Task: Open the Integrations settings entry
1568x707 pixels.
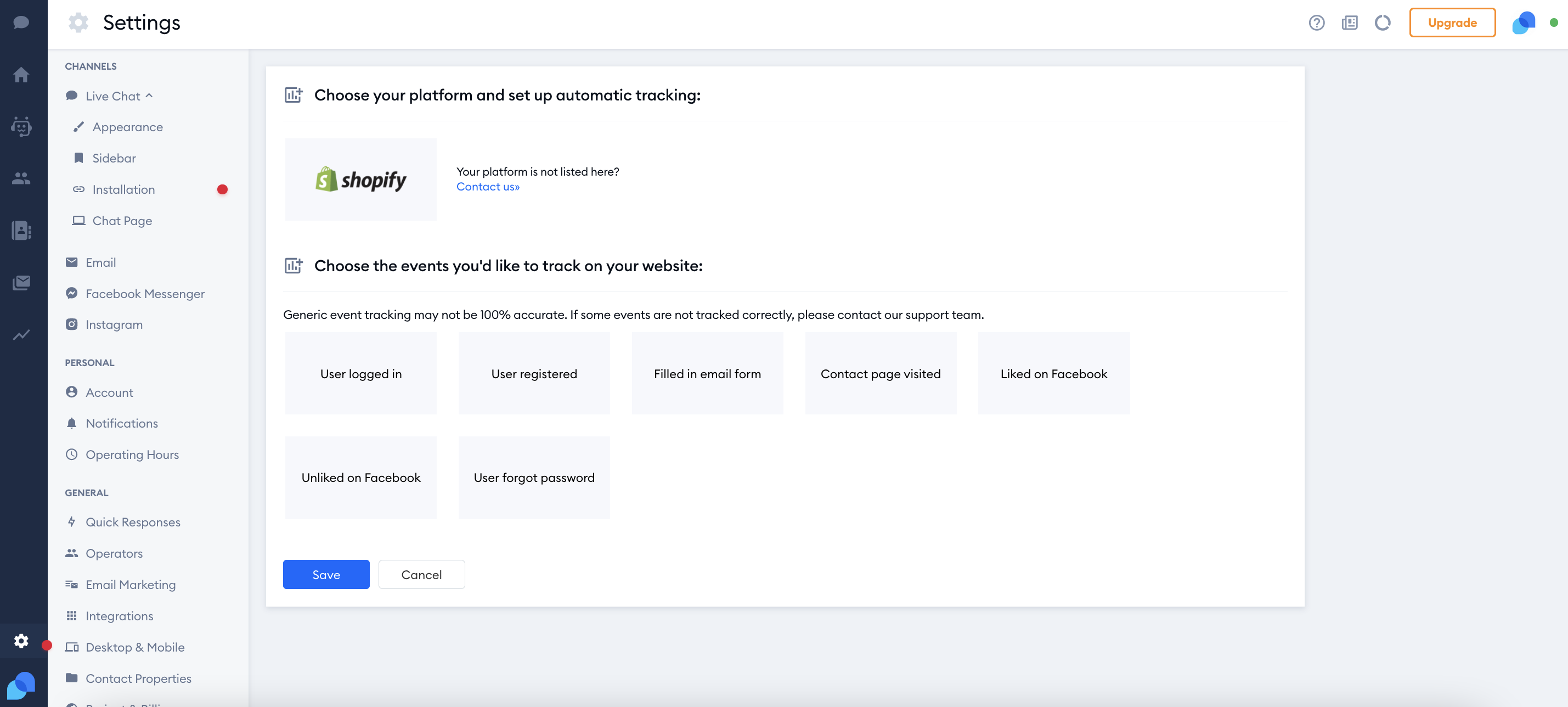Action: (119, 615)
